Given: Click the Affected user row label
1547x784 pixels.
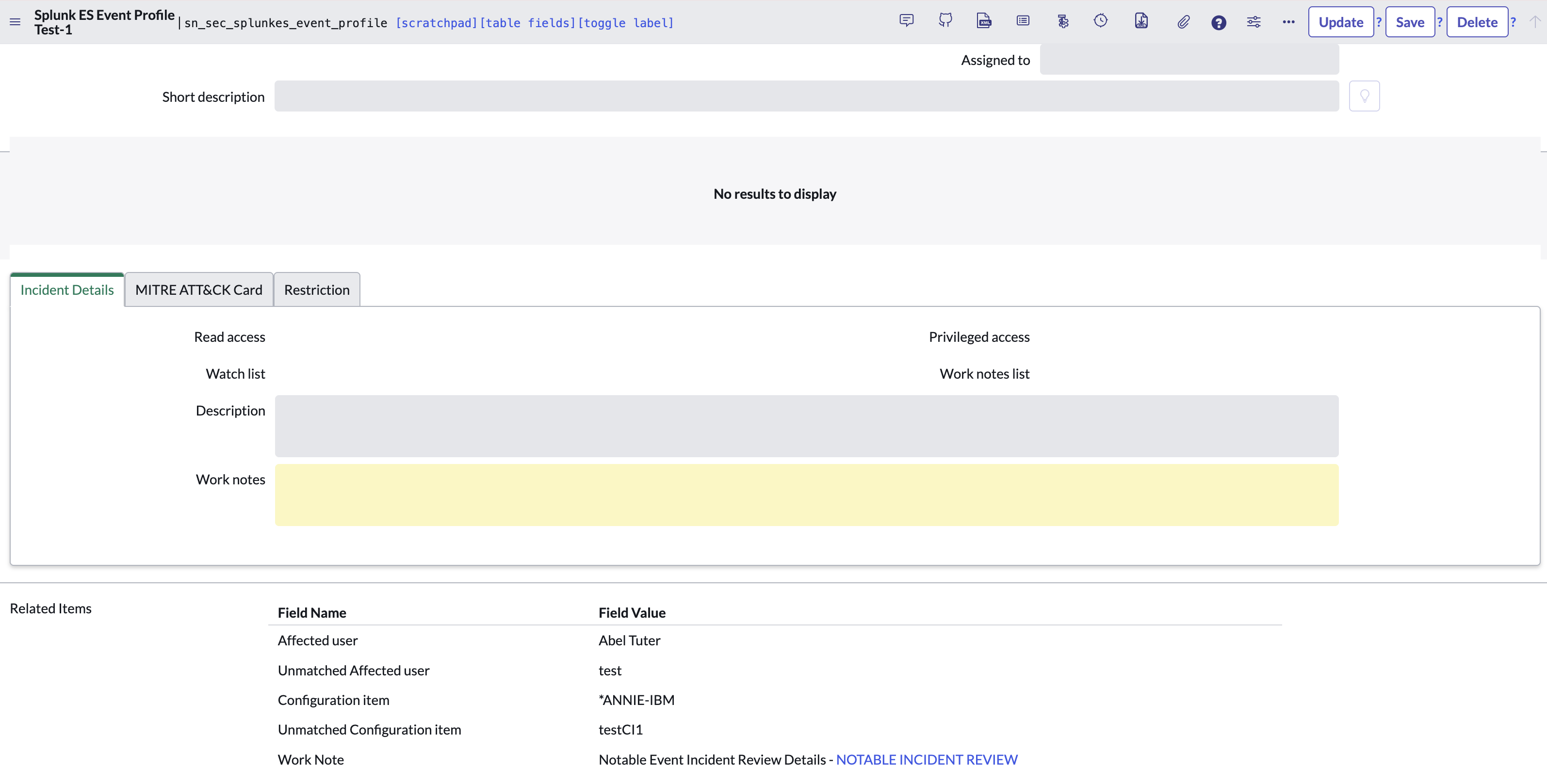Looking at the screenshot, I should point(317,640).
